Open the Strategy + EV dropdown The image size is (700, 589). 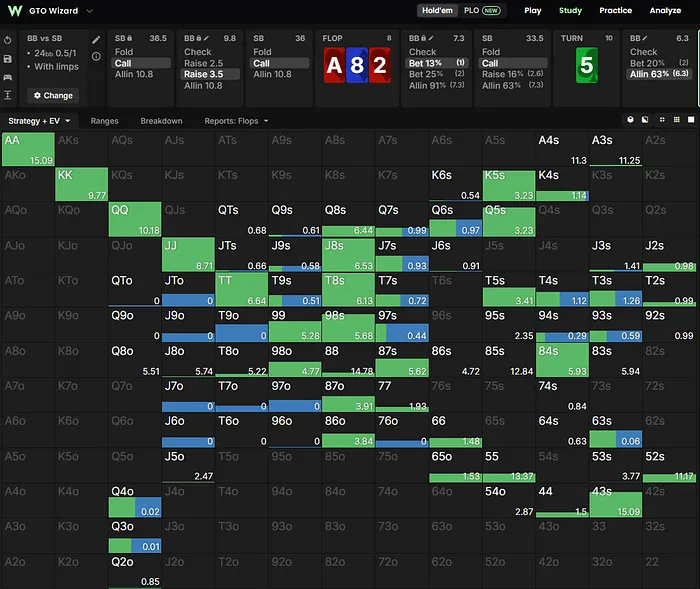[39, 121]
